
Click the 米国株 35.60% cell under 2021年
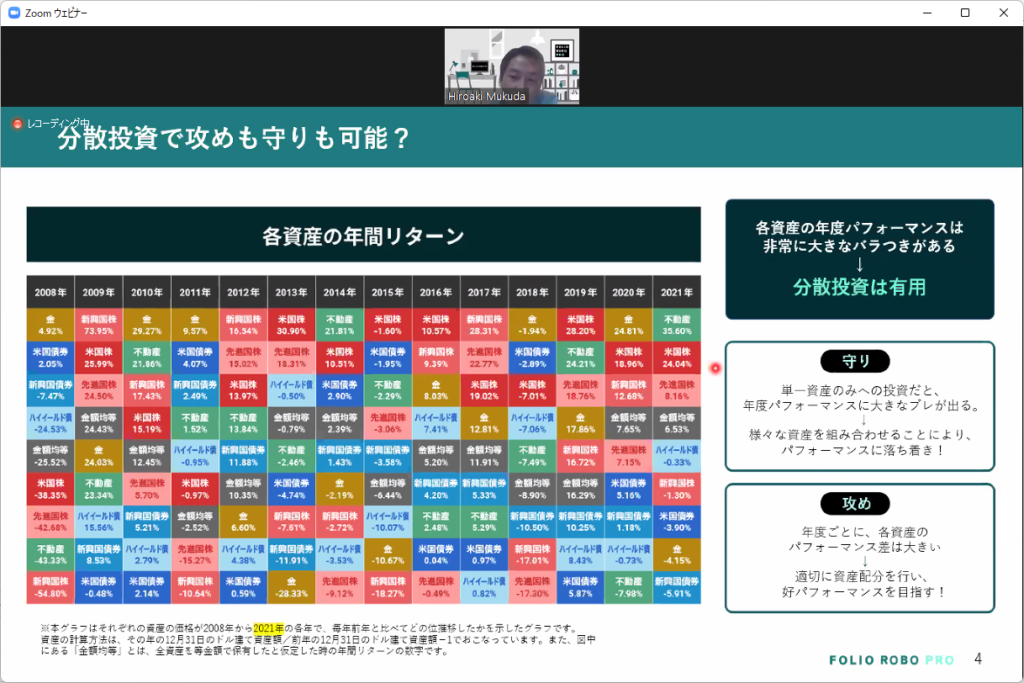[676, 322]
